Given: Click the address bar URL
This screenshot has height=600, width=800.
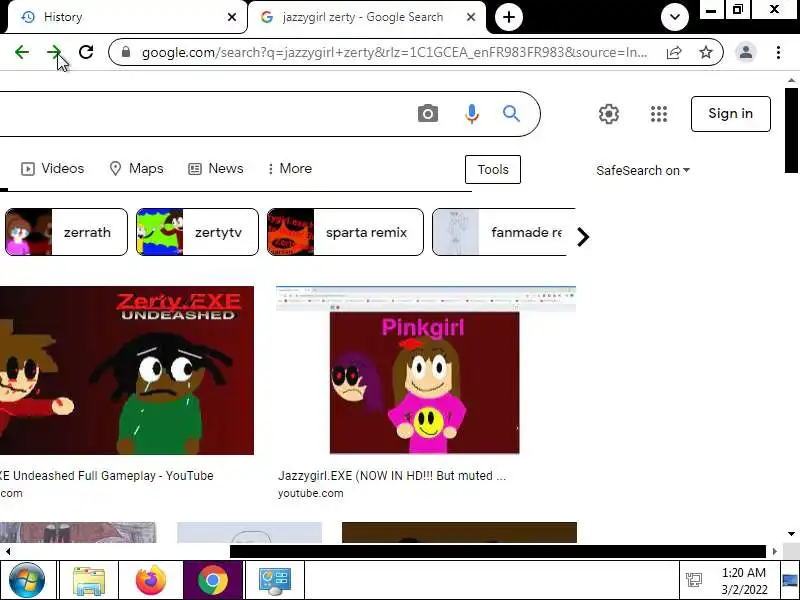Looking at the screenshot, I should point(394,52).
